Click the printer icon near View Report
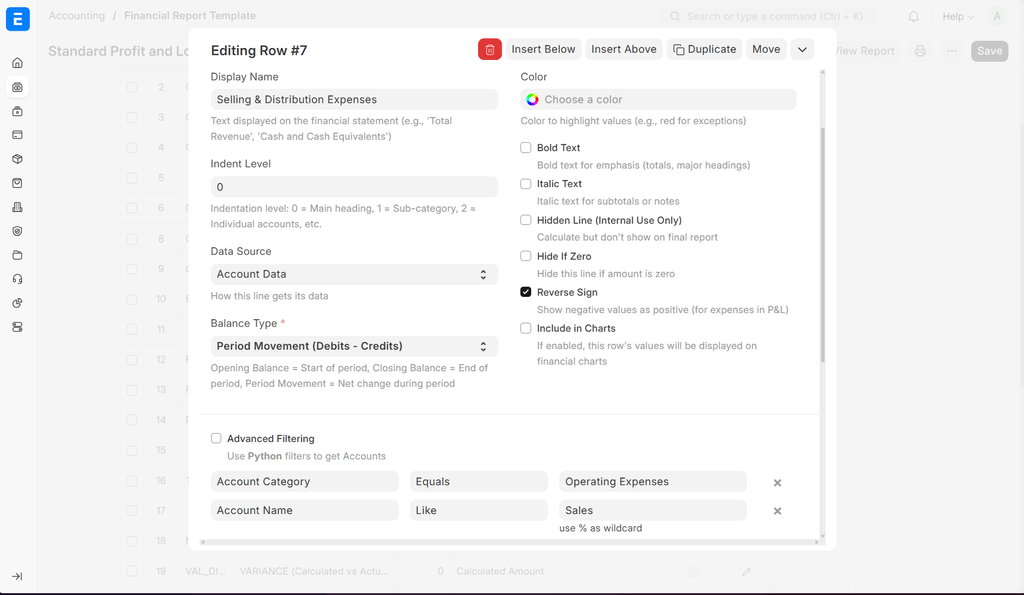Viewport: 1024px width, 595px height. 920,51
